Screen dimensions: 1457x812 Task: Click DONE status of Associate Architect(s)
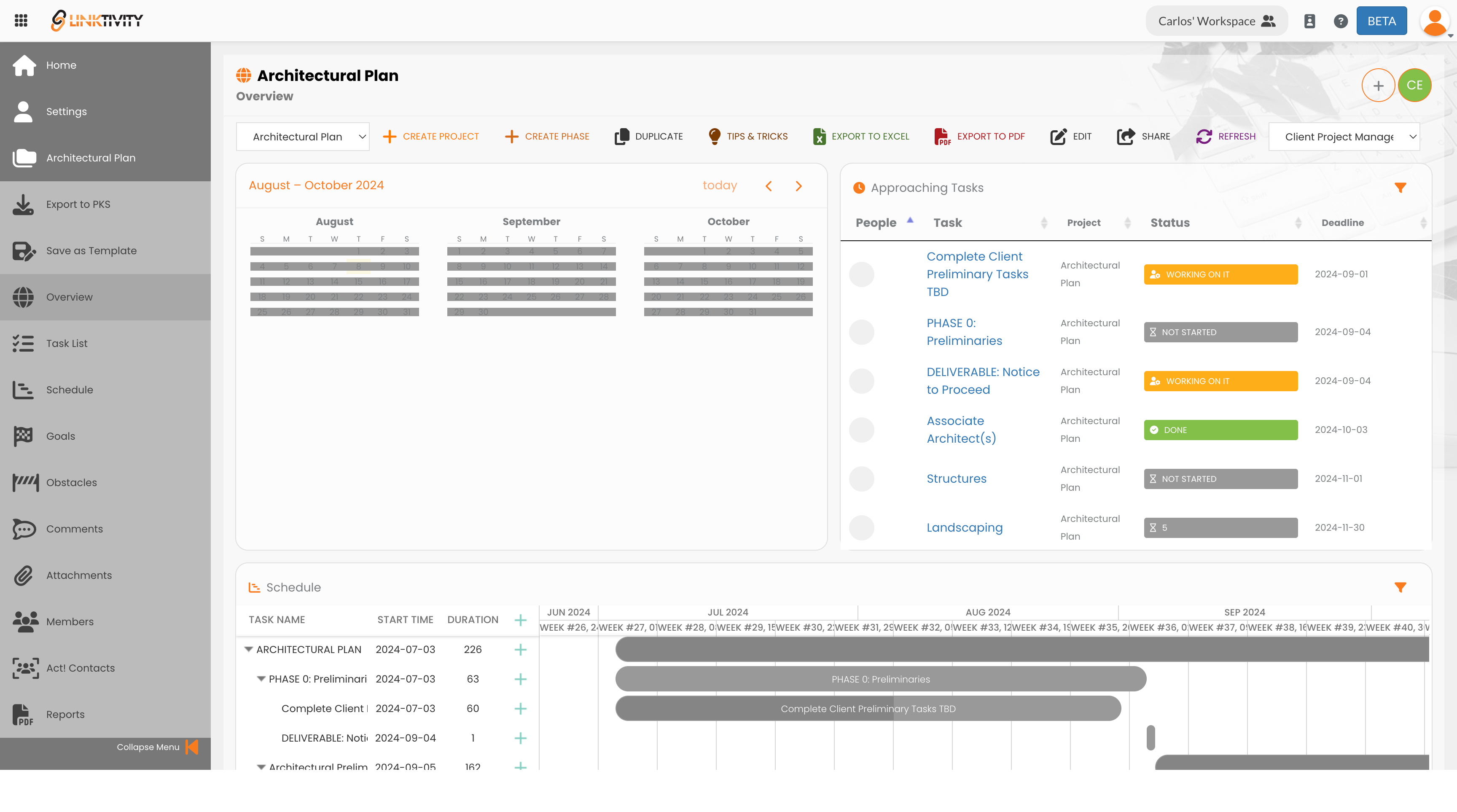click(x=1220, y=430)
